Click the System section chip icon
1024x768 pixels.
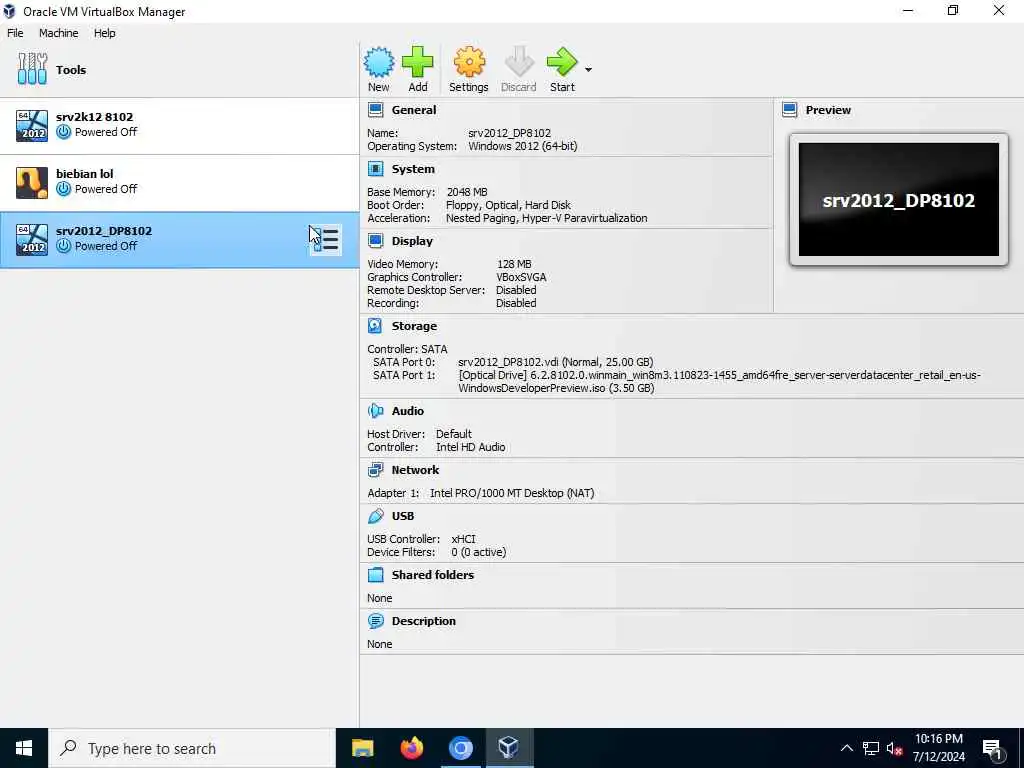pos(376,169)
